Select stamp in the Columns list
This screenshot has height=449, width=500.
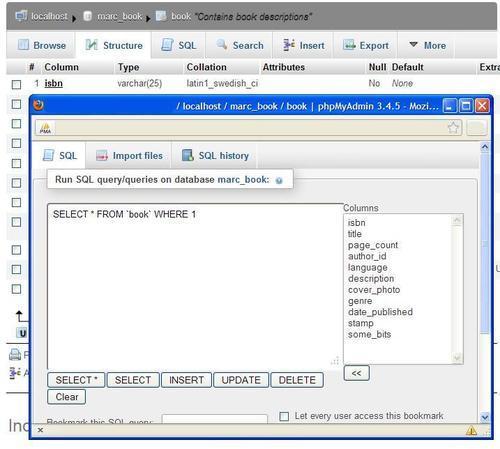(361, 323)
